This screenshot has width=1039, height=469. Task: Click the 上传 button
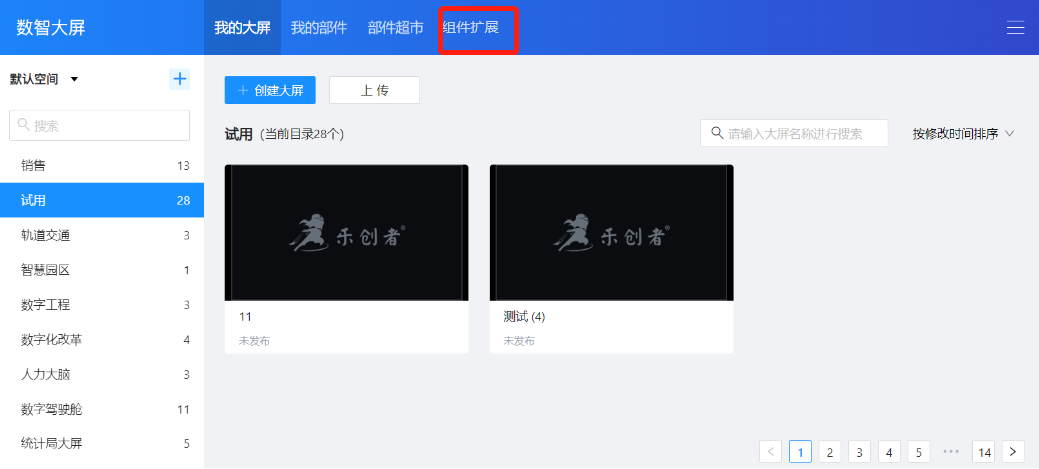(374, 90)
